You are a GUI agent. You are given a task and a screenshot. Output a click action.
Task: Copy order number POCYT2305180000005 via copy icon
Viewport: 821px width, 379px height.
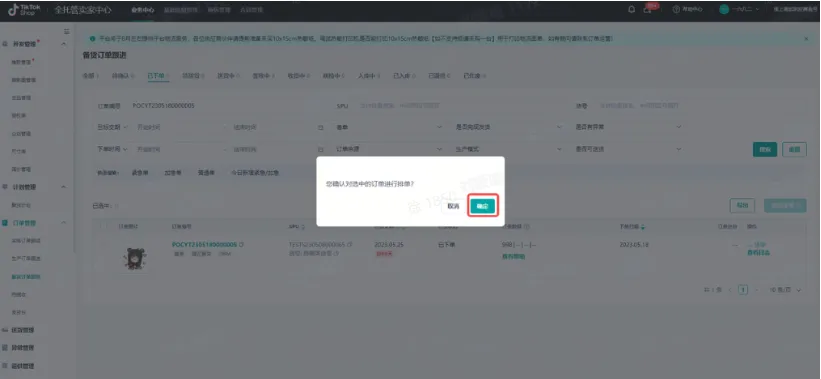[242, 244]
